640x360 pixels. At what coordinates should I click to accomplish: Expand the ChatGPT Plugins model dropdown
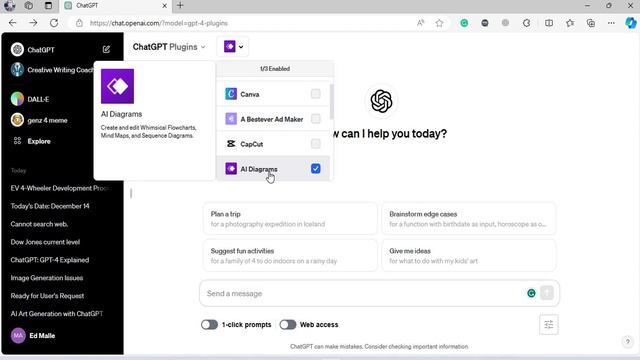[x=169, y=47]
